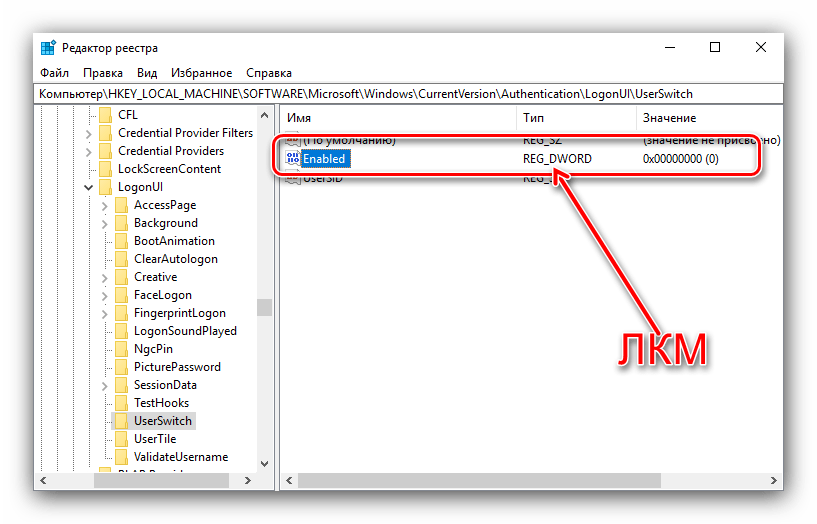Select the LogonUI folder icon

[x=105, y=186]
